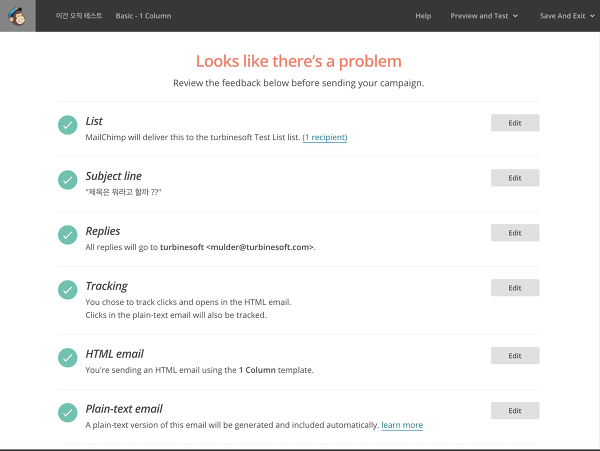This screenshot has width=600, height=451.
Task: Click the 'Subject line' section title
Action: (x=114, y=176)
